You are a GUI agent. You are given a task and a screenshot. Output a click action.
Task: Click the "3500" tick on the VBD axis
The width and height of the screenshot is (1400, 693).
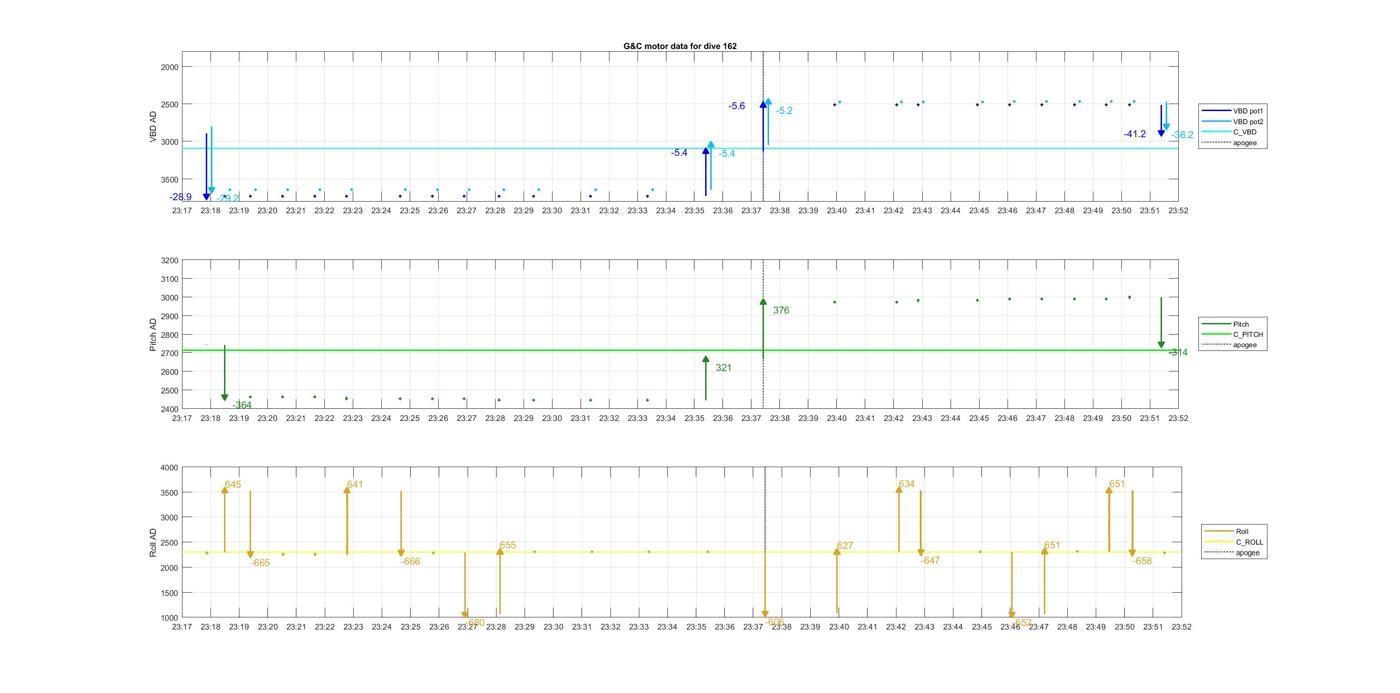pos(168,179)
